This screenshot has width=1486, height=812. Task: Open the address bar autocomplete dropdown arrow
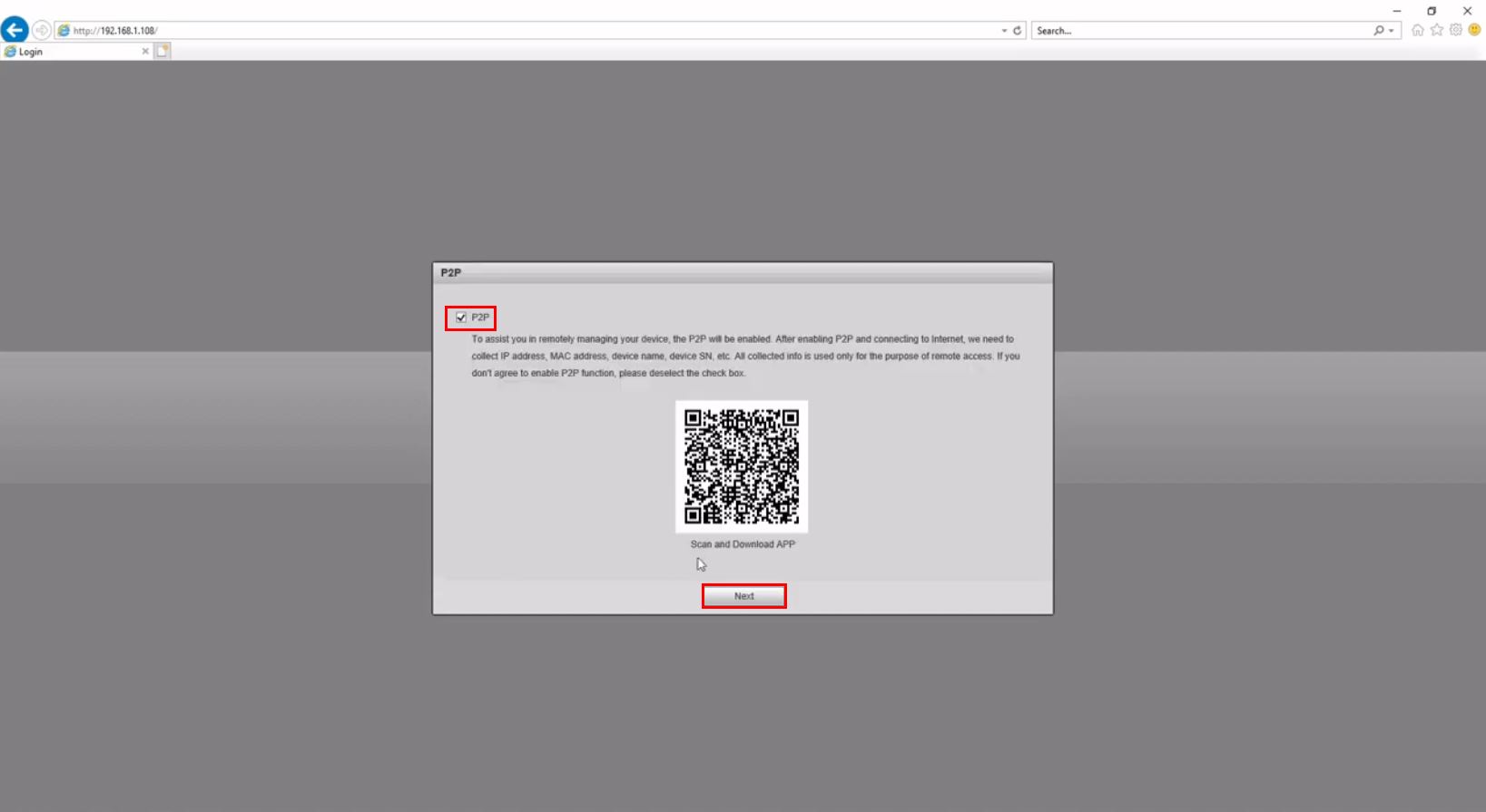1004,31
